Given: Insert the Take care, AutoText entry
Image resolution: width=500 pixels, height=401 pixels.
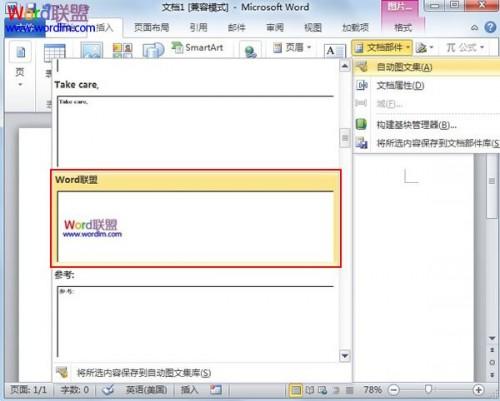Looking at the screenshot, I should coord(196,123).
